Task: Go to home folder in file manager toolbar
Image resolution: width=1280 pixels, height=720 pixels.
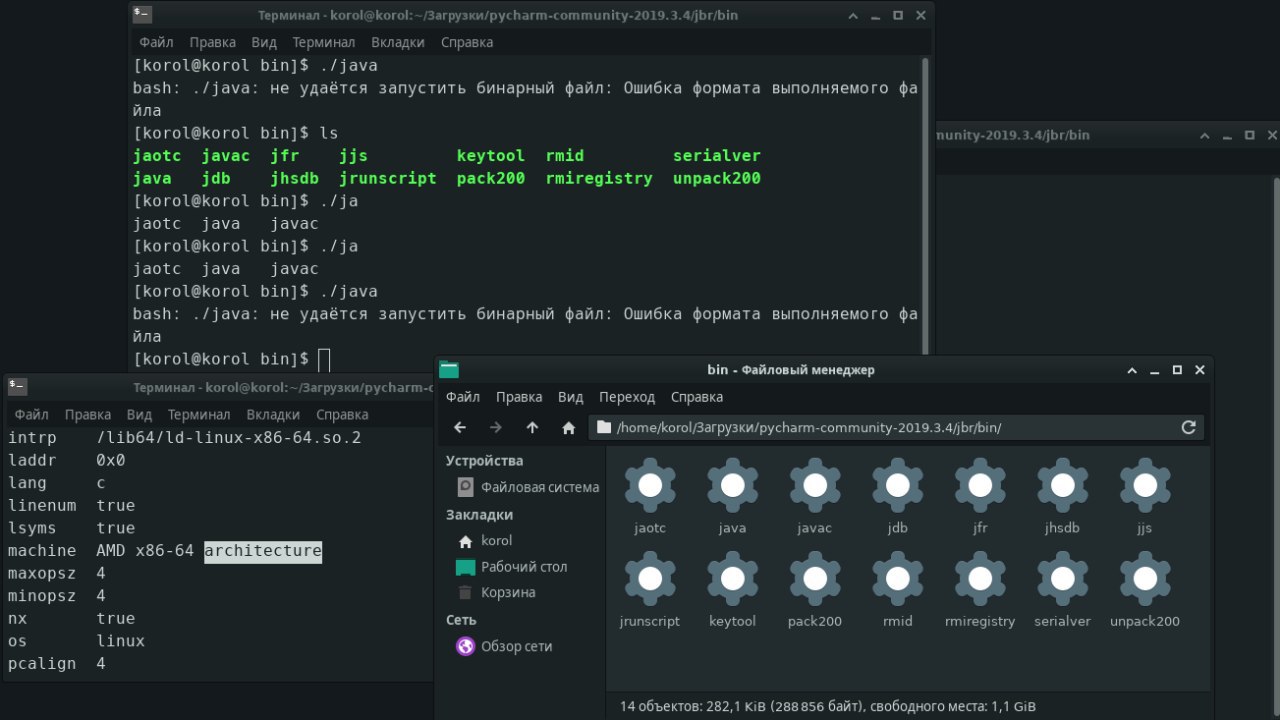Action: (568, 427)
